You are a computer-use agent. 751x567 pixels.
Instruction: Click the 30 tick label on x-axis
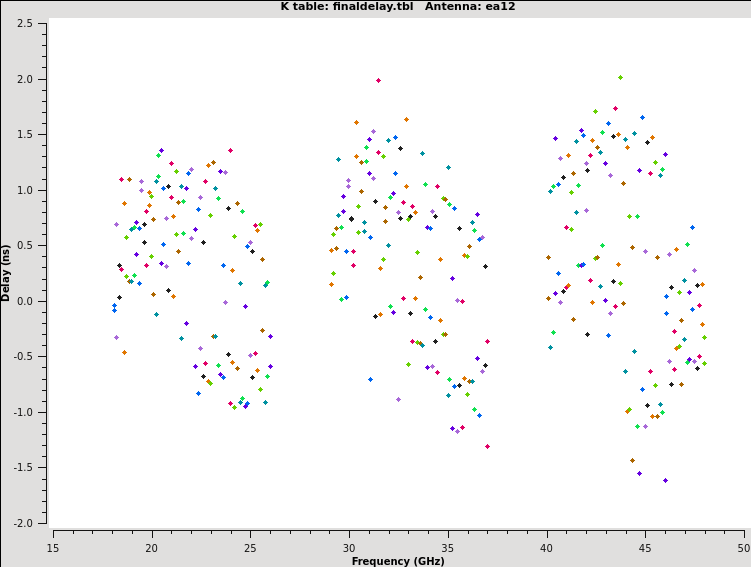coord(349,547)
